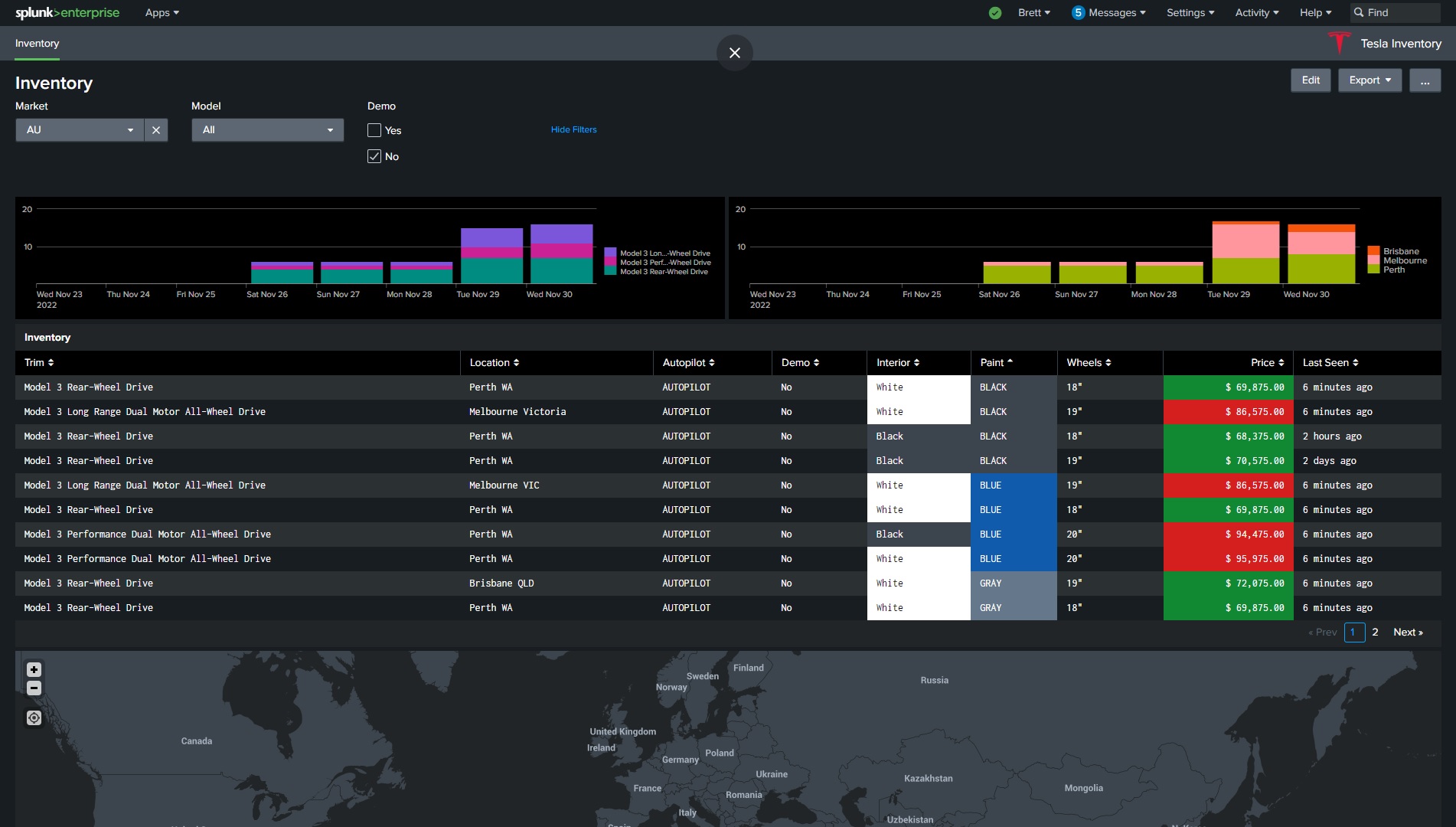Click the green system health check icon
The height and width of the screenshot is (827, 1456).
(x=995, y=13)
